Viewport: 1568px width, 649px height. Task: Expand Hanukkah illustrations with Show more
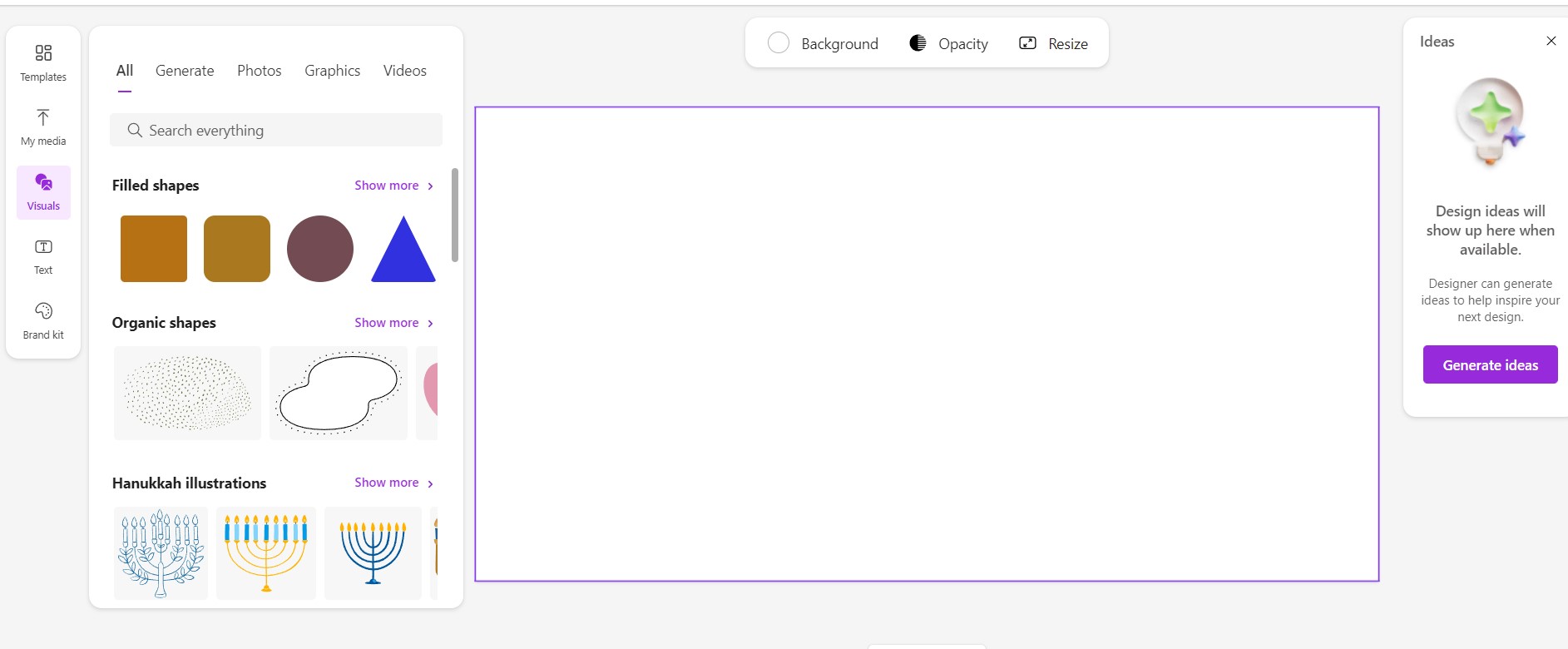tap(393, 483)
